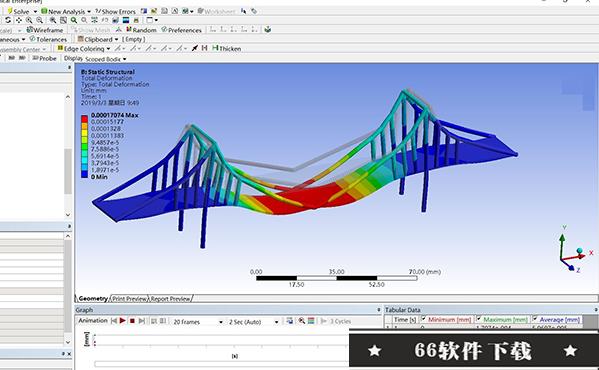Click the yellow-green toolbar icon near Show Errors

click(154, 11)
